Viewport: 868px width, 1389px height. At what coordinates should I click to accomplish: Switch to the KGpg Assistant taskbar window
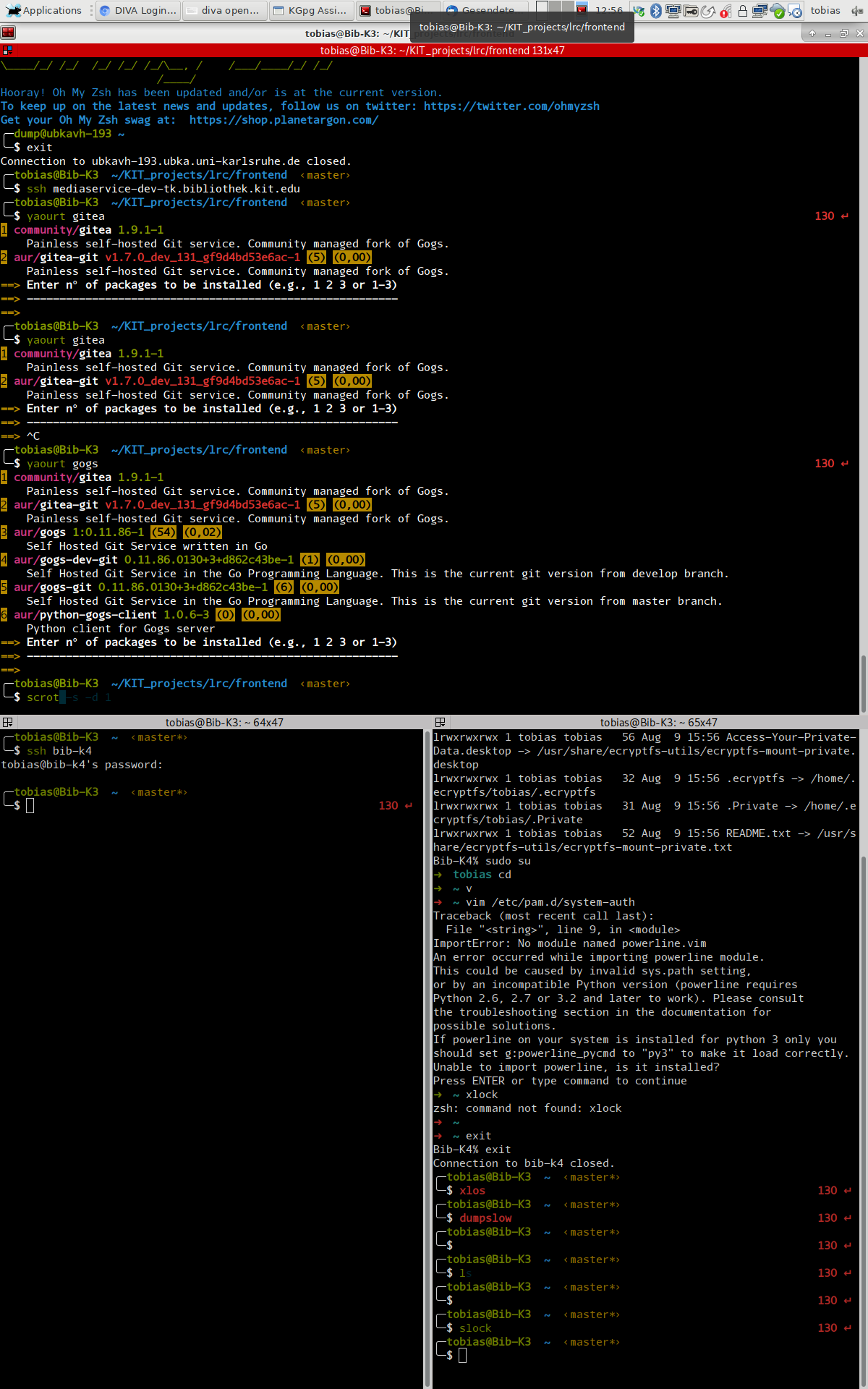pyautogui.click(x=311, y=11)
